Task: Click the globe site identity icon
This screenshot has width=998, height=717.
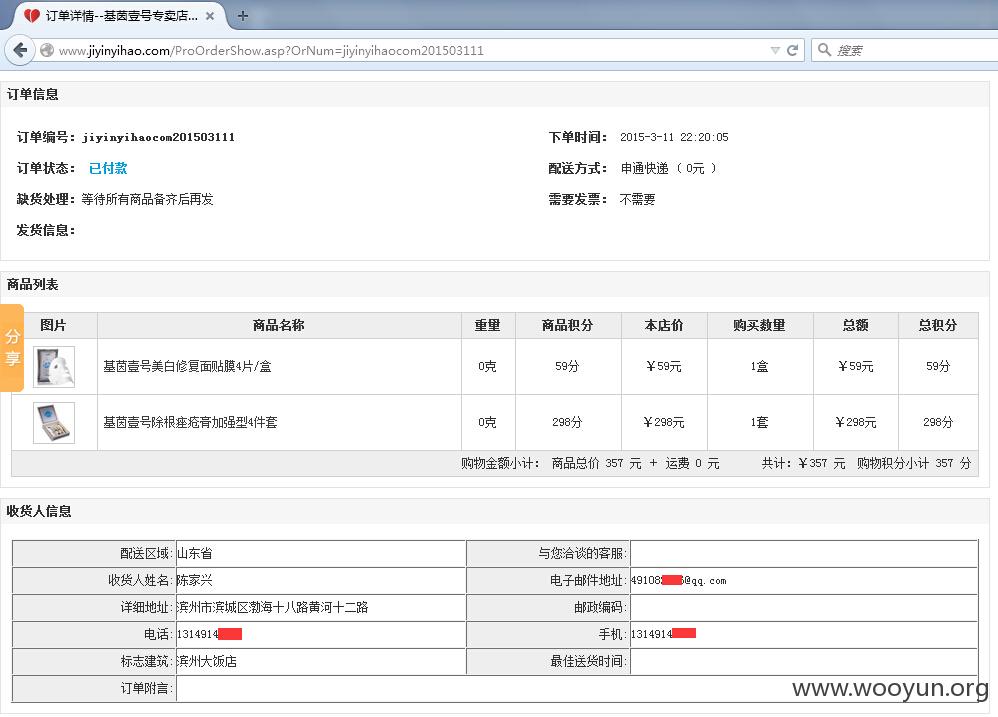Action: [x=46, y=50]
